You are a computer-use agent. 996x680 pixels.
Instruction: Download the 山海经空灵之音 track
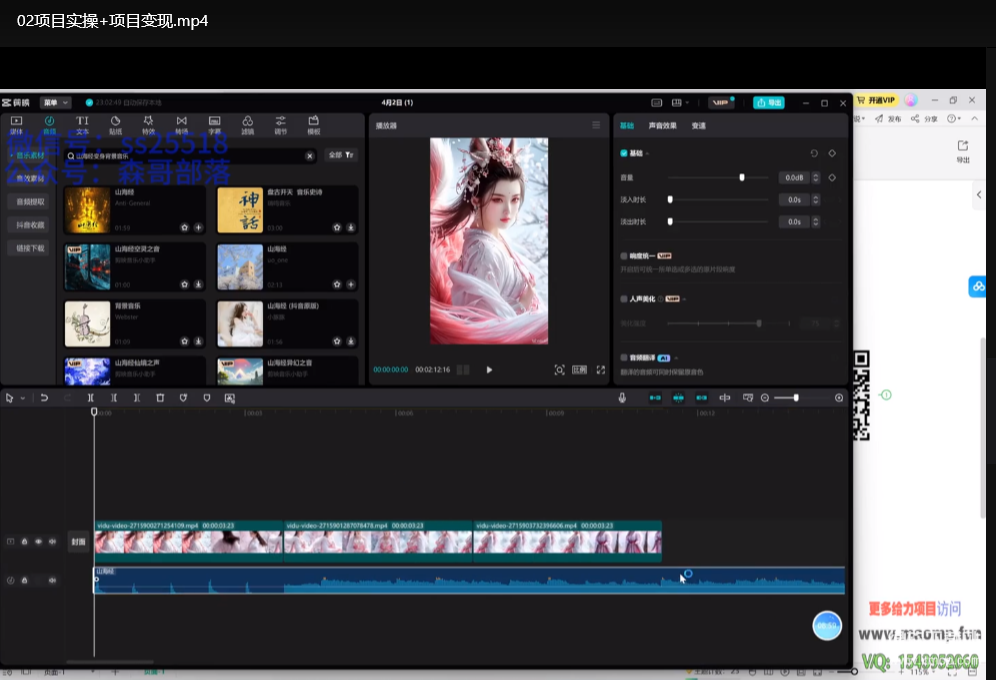click(x=198, y=284)
